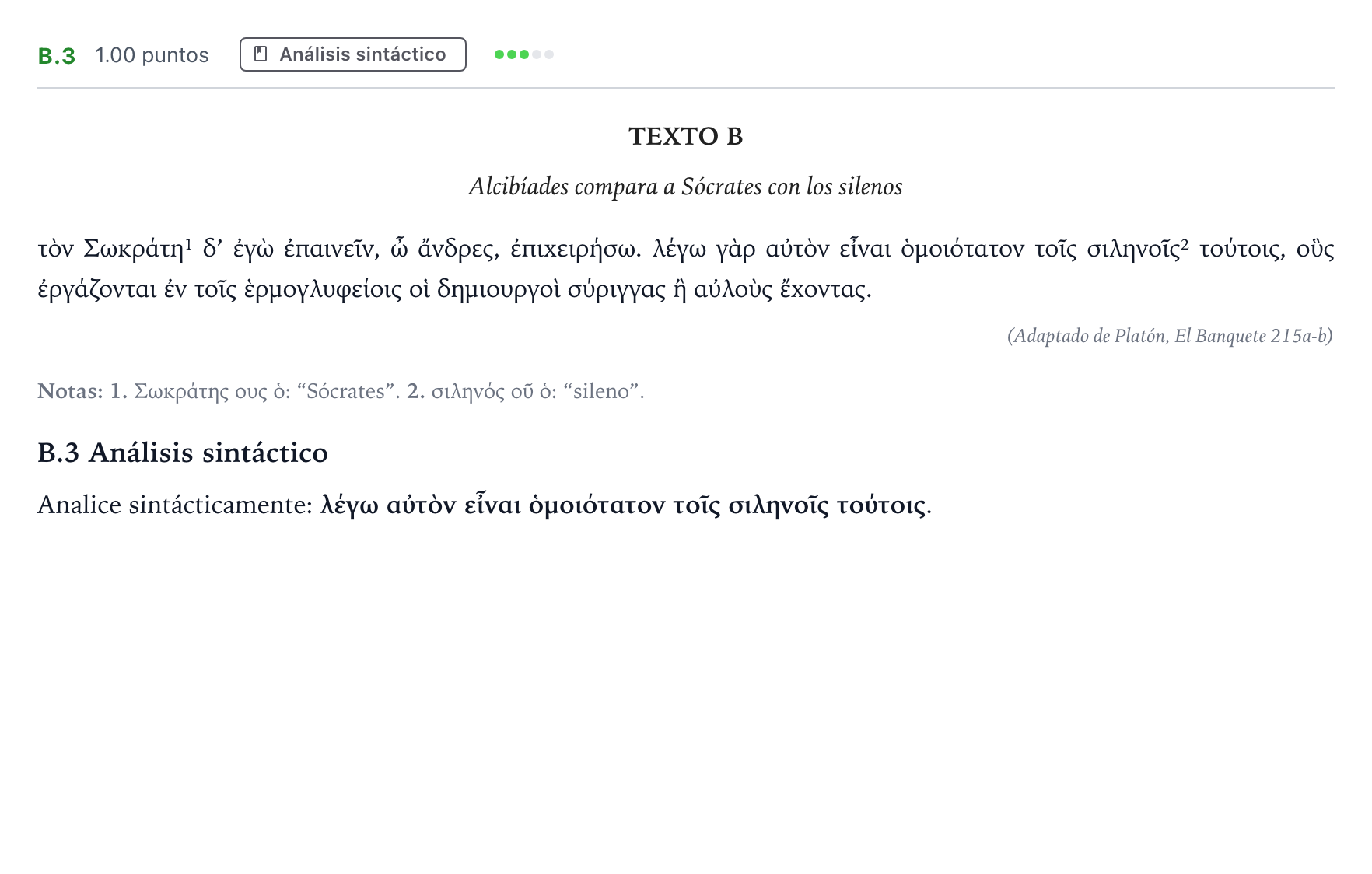Click the third green difficulty dot
1372x874 pixels.
point(524,54)
